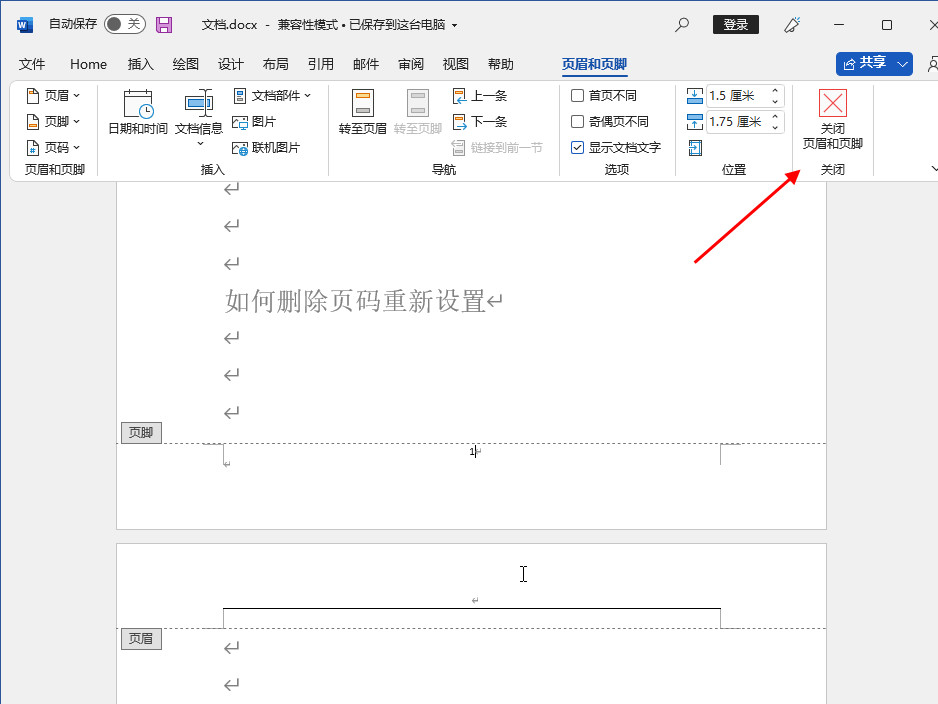Increase the 1.5 厘米 header distance
938x704 pixels.
click(x=775, y=91)
